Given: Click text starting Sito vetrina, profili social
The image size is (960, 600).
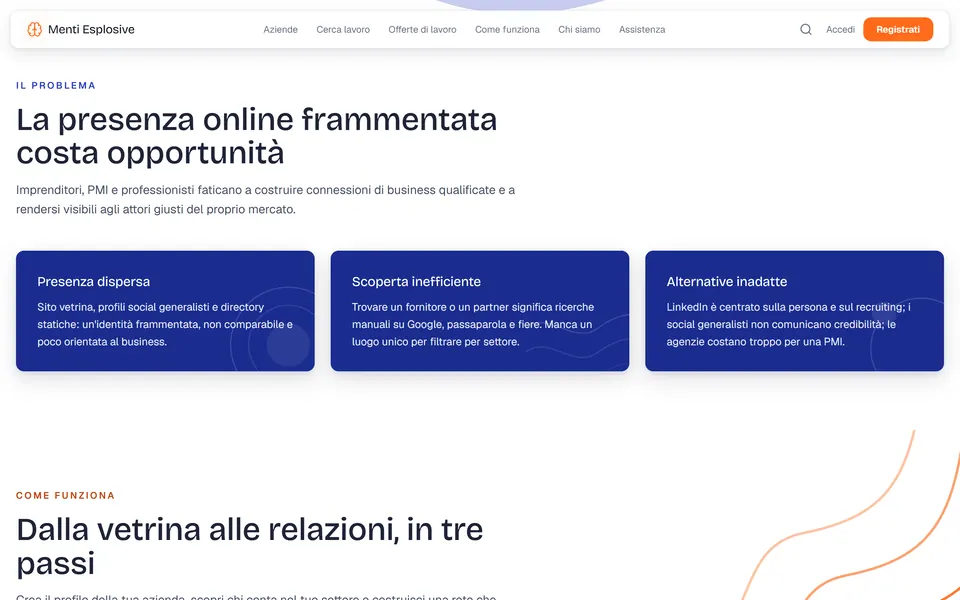Looking at the screenshot, I should coord(165,324).
